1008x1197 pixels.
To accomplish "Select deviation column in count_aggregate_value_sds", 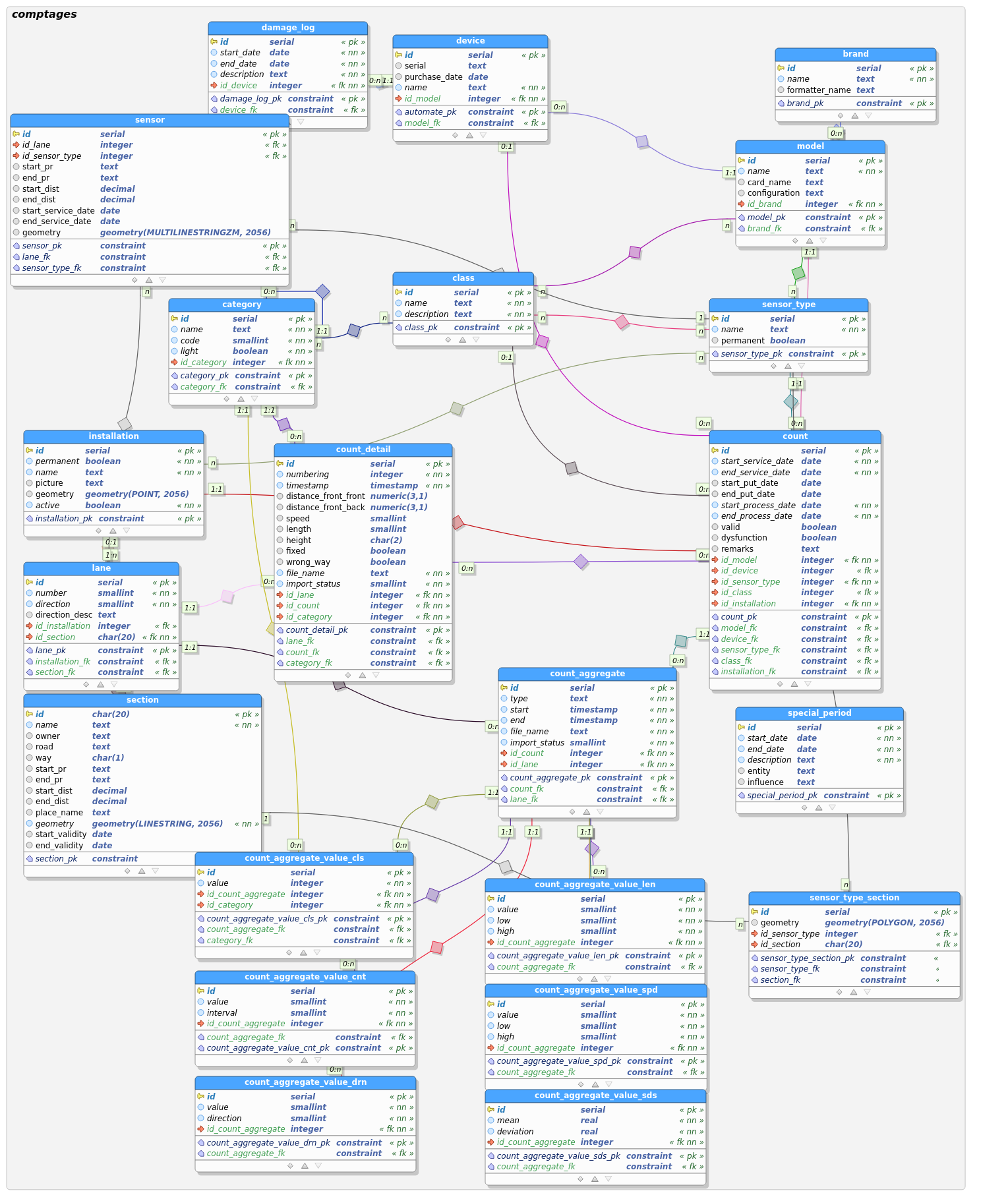I will (596, 1132).
